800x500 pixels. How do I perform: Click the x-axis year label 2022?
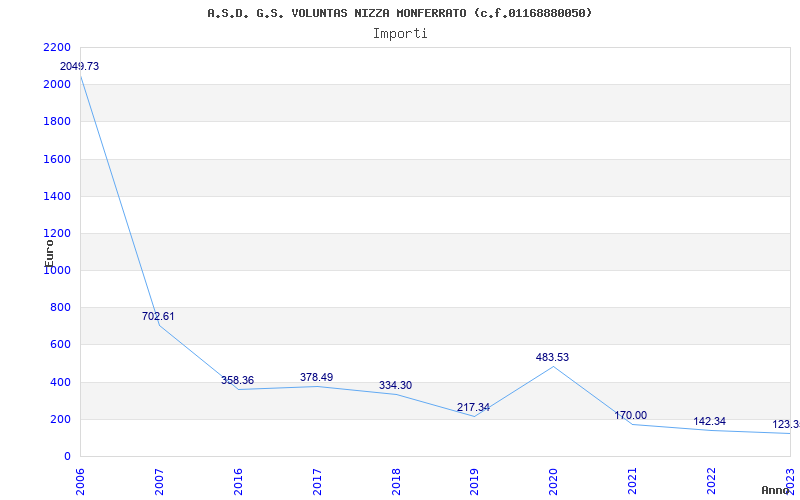click(x=711, y=482)
